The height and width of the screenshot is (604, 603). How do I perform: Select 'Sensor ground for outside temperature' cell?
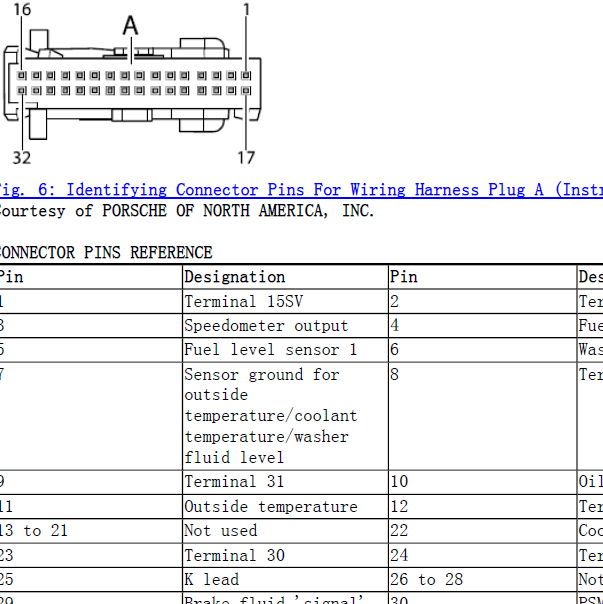pos(285,416)
